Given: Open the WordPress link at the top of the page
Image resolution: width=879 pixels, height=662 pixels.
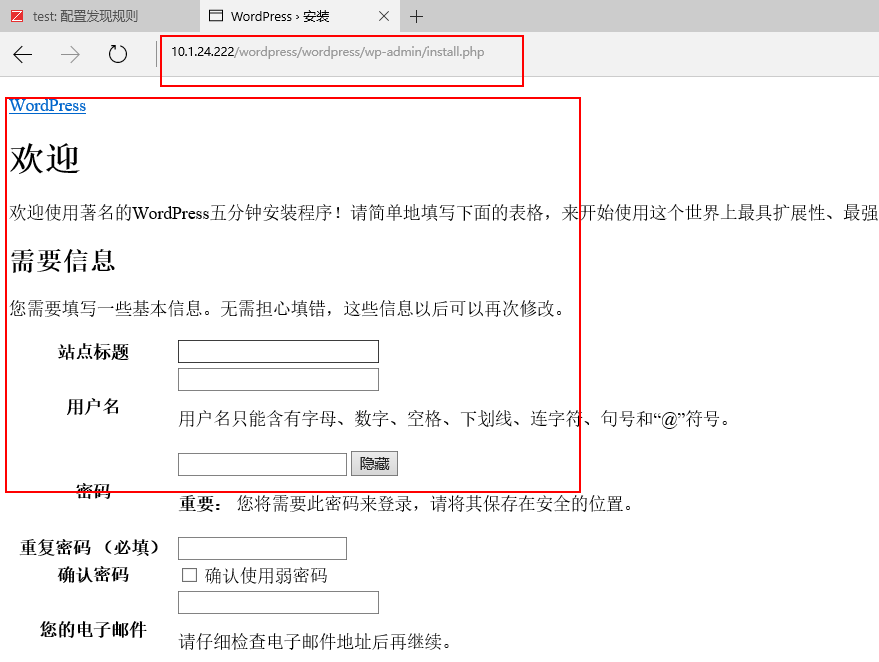Looking at the screenshot, I should 48,105.
